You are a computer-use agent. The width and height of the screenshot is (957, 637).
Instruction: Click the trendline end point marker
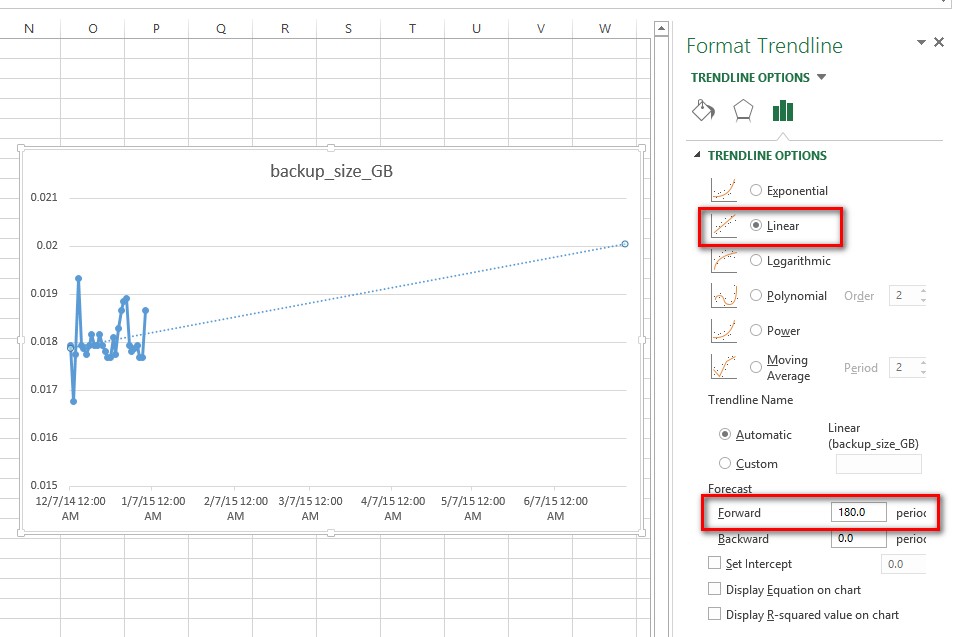[x=624, y=243]
